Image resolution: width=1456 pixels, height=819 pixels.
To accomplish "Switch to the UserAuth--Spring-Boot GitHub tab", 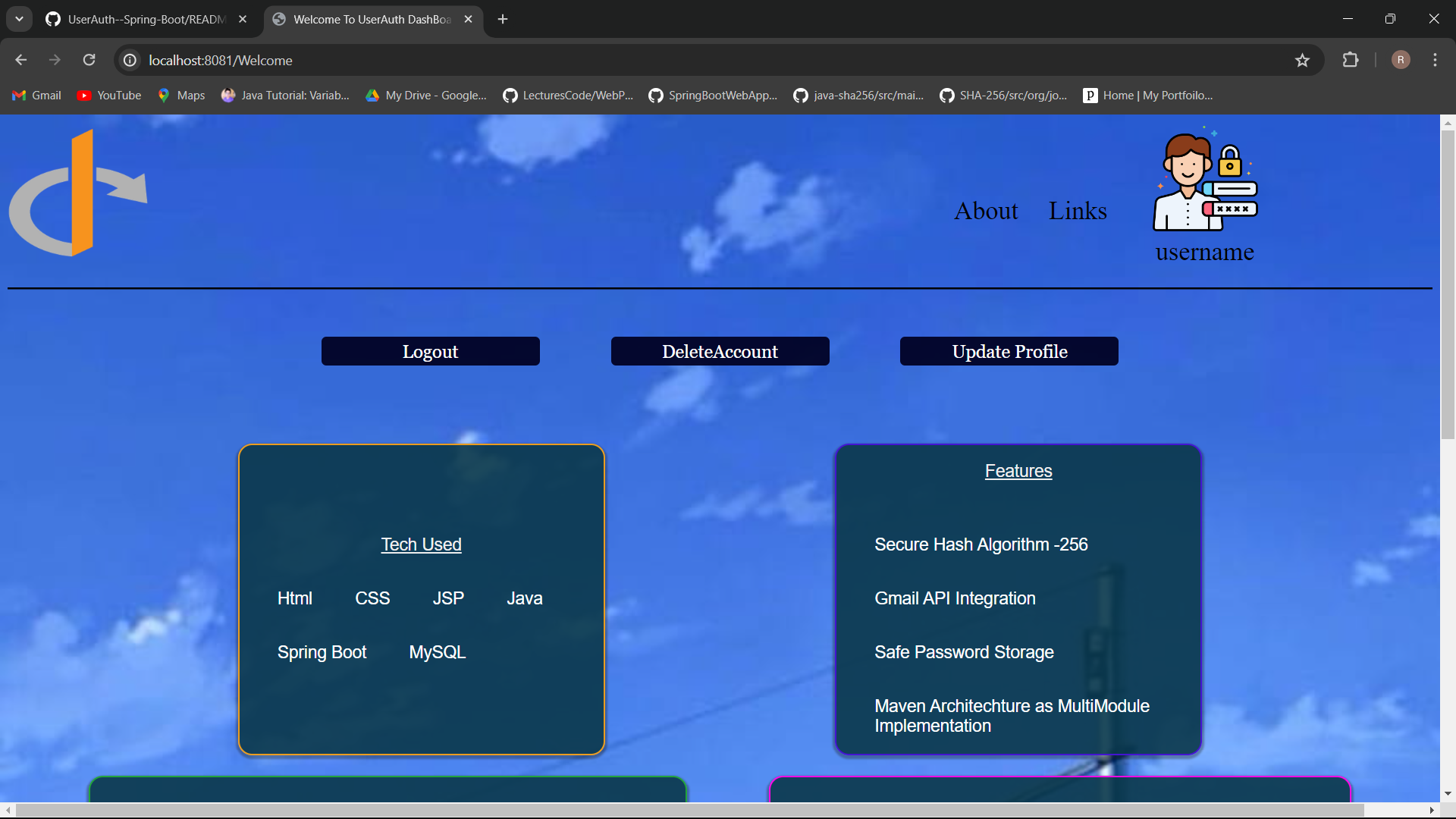I will click(144, 19).
